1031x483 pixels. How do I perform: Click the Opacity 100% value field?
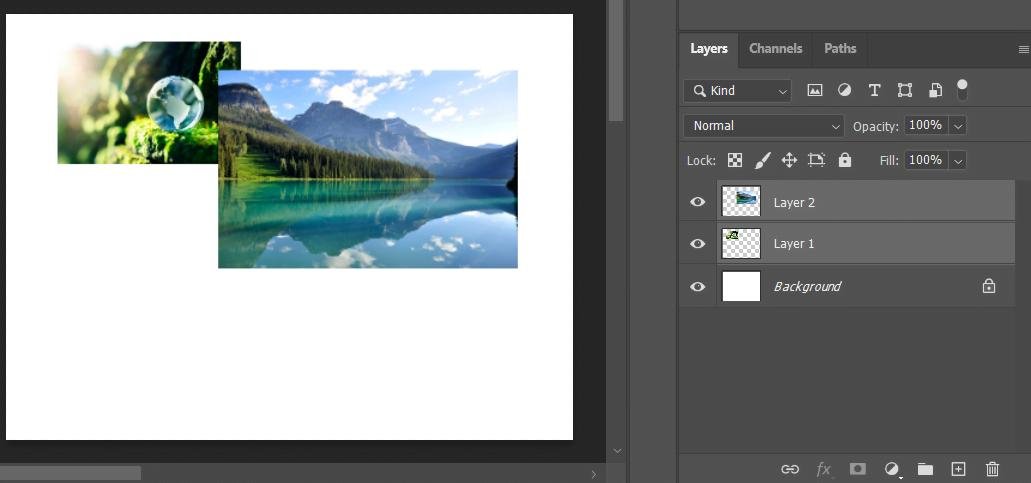[x=926, y=125]
